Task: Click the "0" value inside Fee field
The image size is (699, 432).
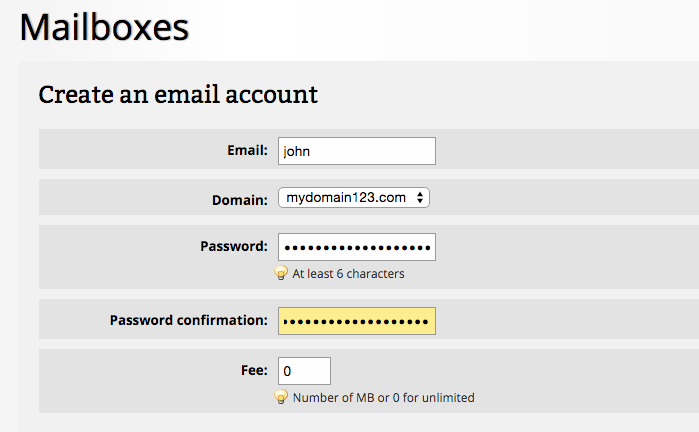Action: 288,371
